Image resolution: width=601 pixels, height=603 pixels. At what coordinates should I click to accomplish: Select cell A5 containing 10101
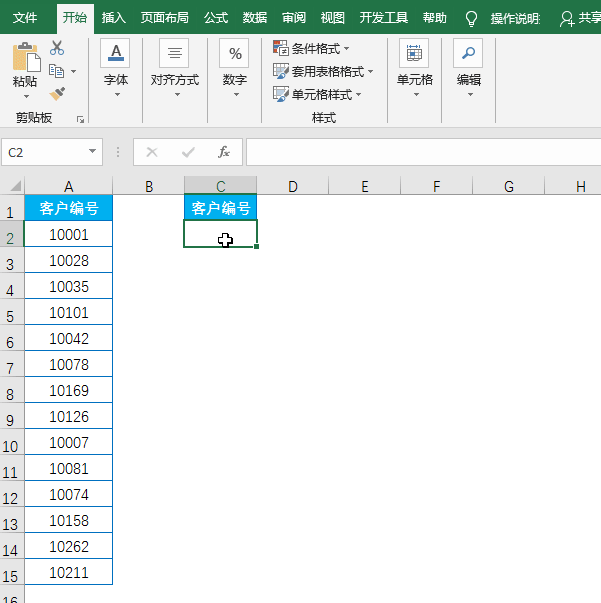(69, 313)
